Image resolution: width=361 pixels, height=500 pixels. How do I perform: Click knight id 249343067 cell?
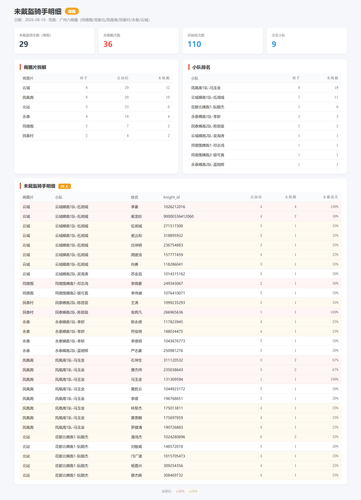pos(173,284)
